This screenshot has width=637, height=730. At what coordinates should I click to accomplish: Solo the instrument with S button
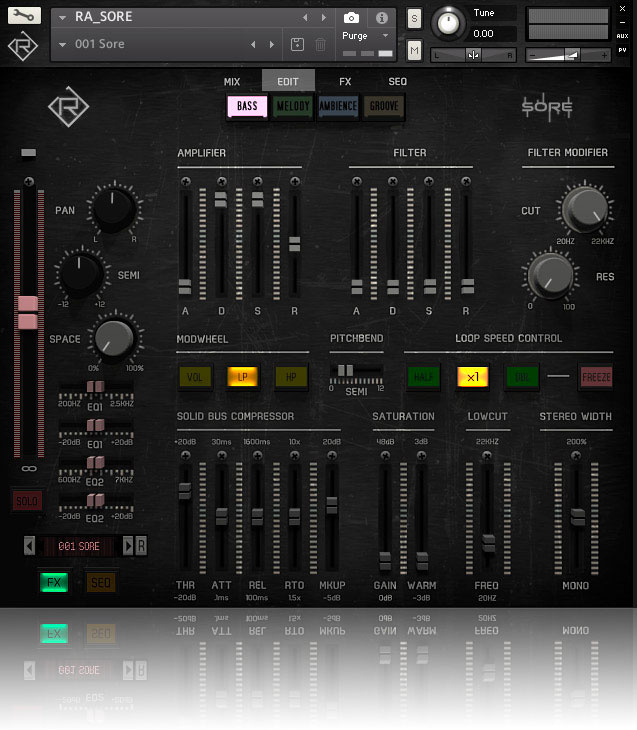(x=414, y=19)
